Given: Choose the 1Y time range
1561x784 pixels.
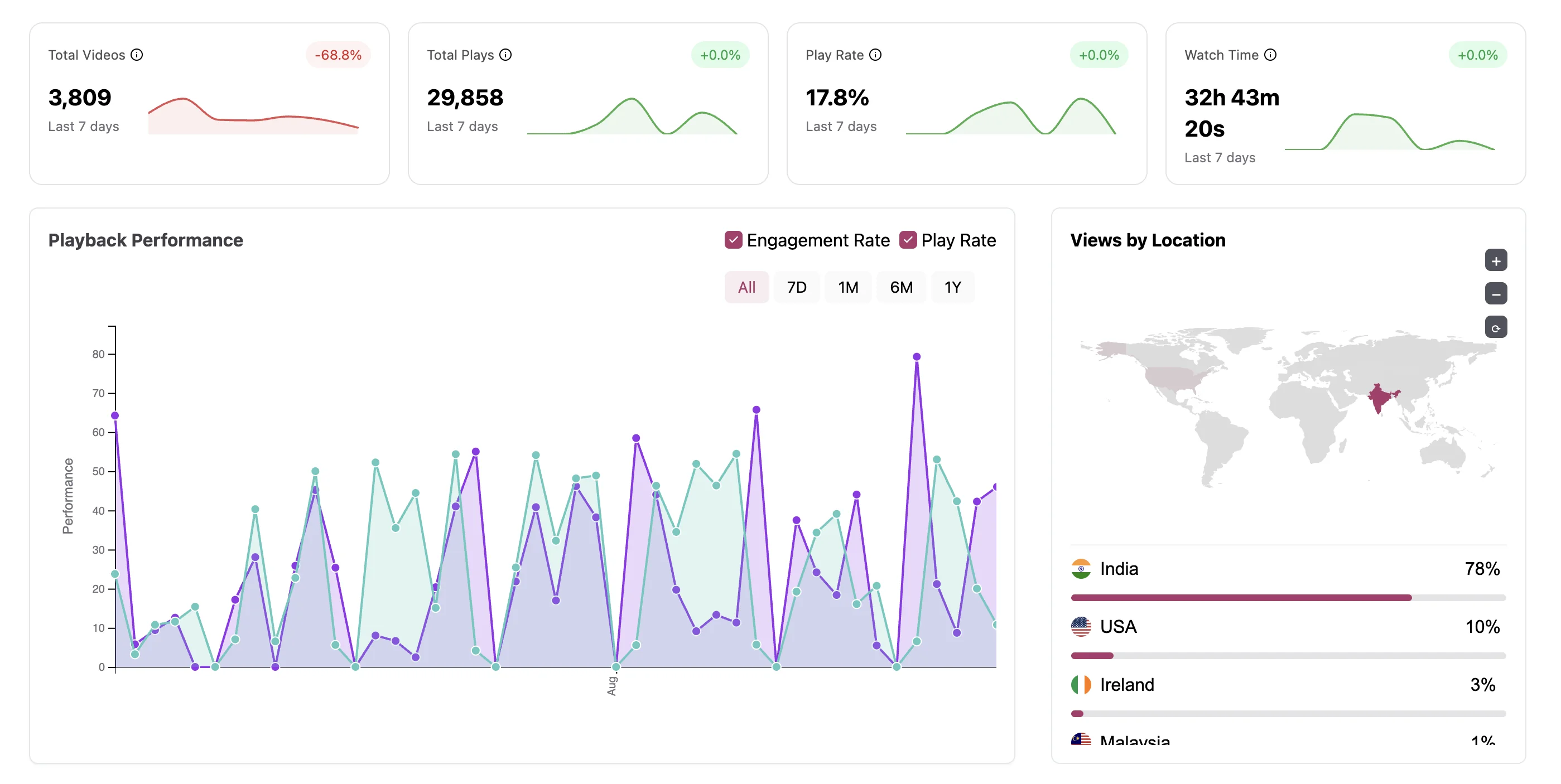Looking at the screenshot, I should [952, 287].
